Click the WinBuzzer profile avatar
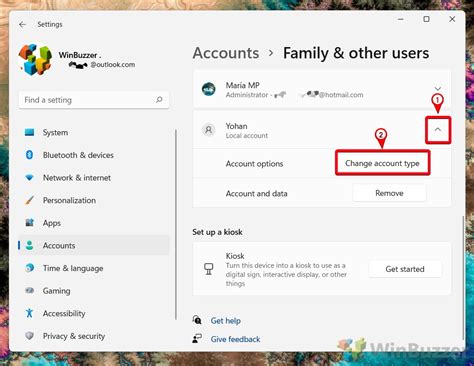474x366 pixels. 35,60
